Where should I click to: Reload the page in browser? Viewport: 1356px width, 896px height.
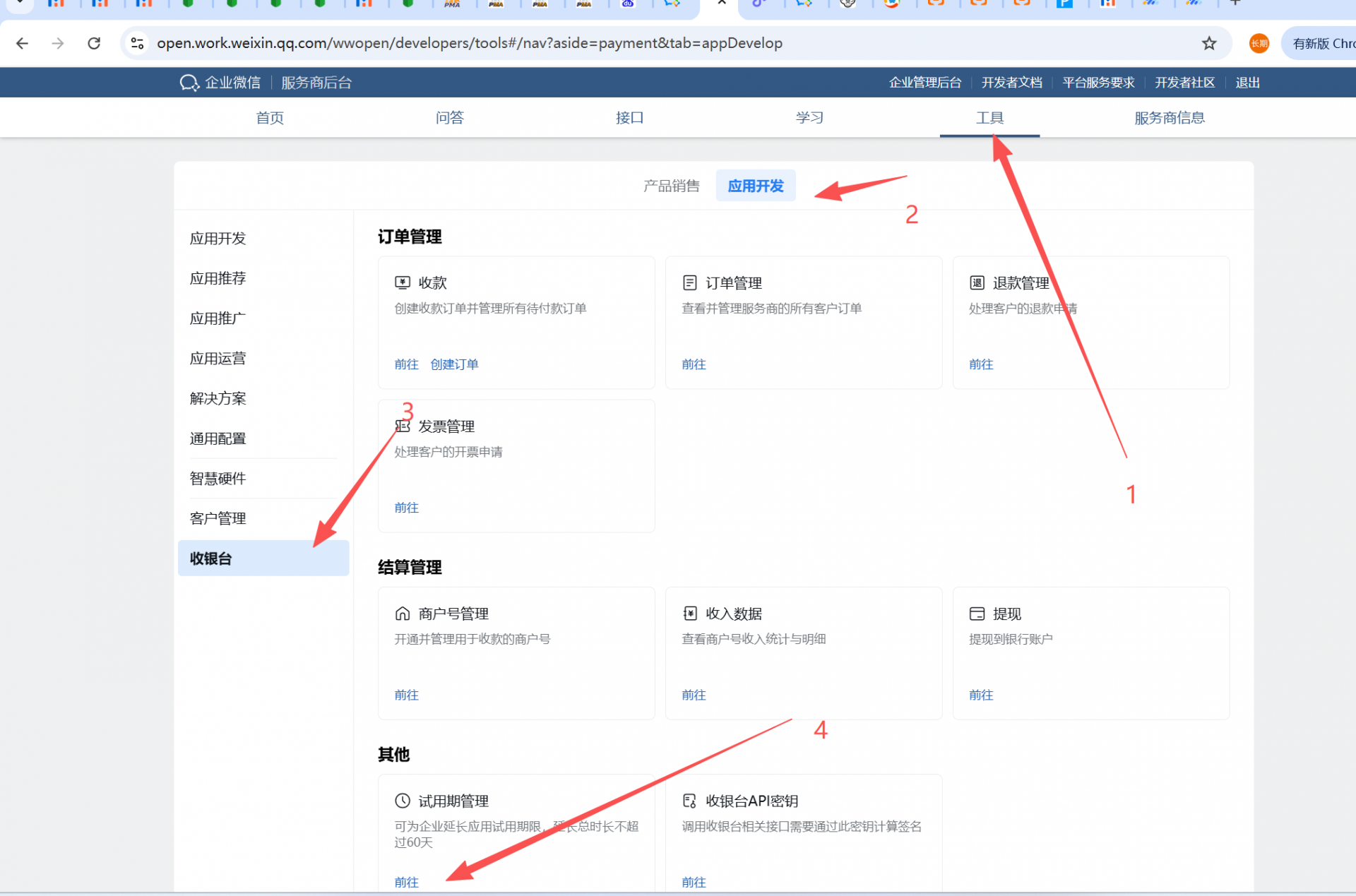point(94,43)
